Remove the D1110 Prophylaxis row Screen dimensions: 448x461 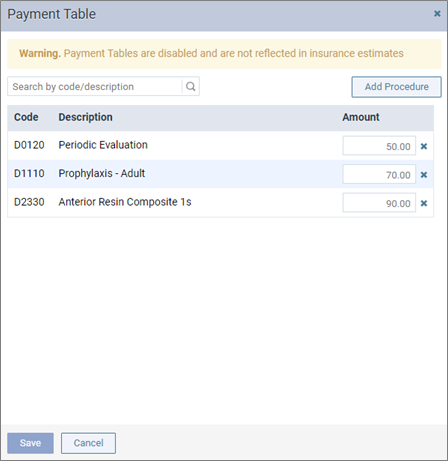pyautogui.click(x=424, y=175)
